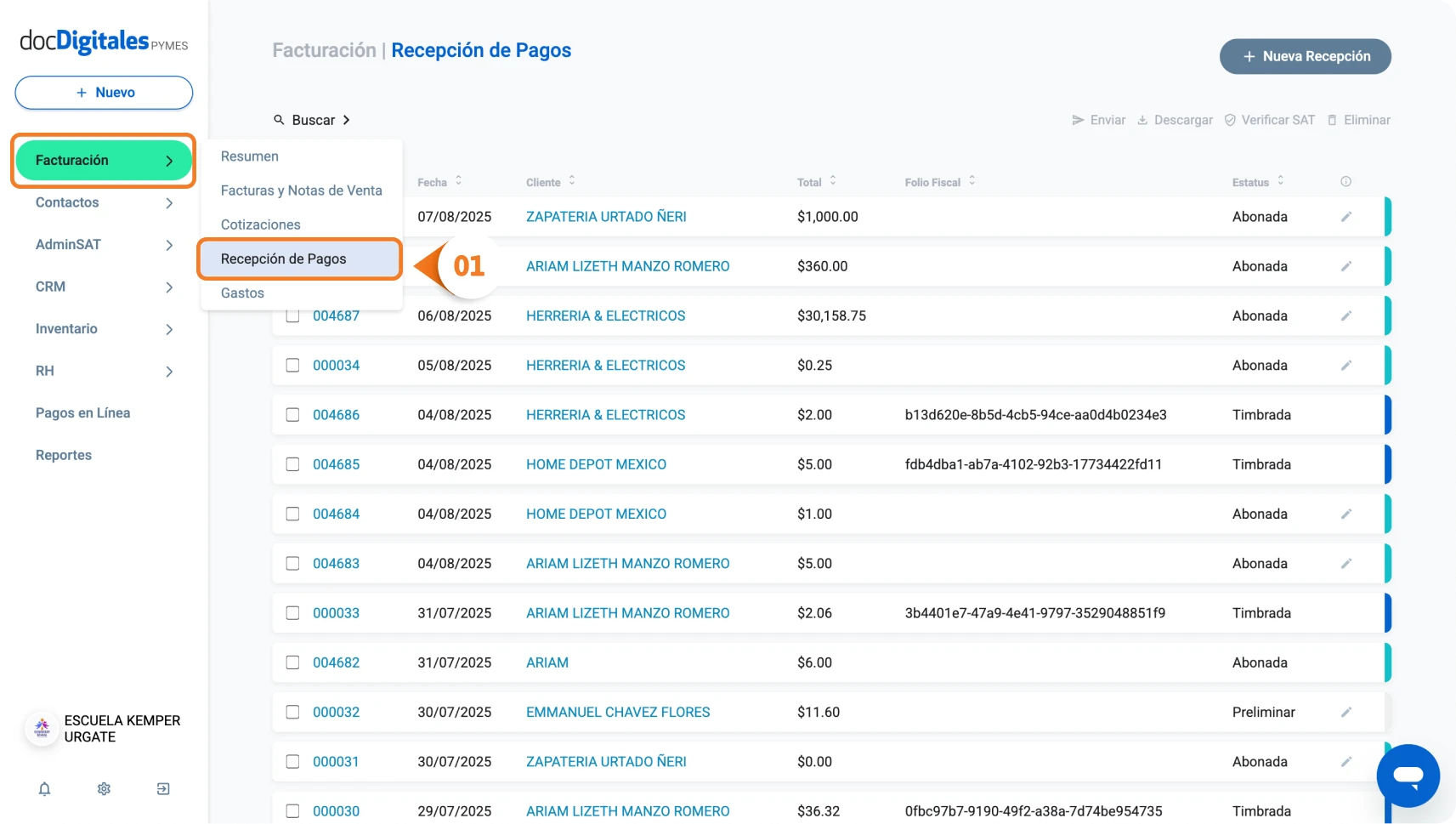Click the $30,158.75 total amount
Viewport: 1456px width, 824px height.
pos(831,316)
